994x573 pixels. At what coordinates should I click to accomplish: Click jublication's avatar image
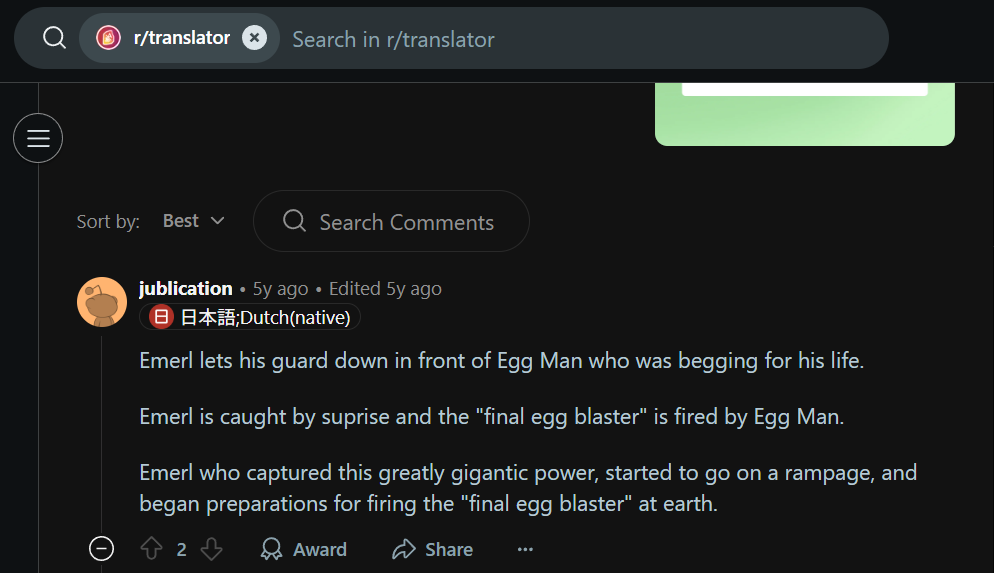[102, 302]
